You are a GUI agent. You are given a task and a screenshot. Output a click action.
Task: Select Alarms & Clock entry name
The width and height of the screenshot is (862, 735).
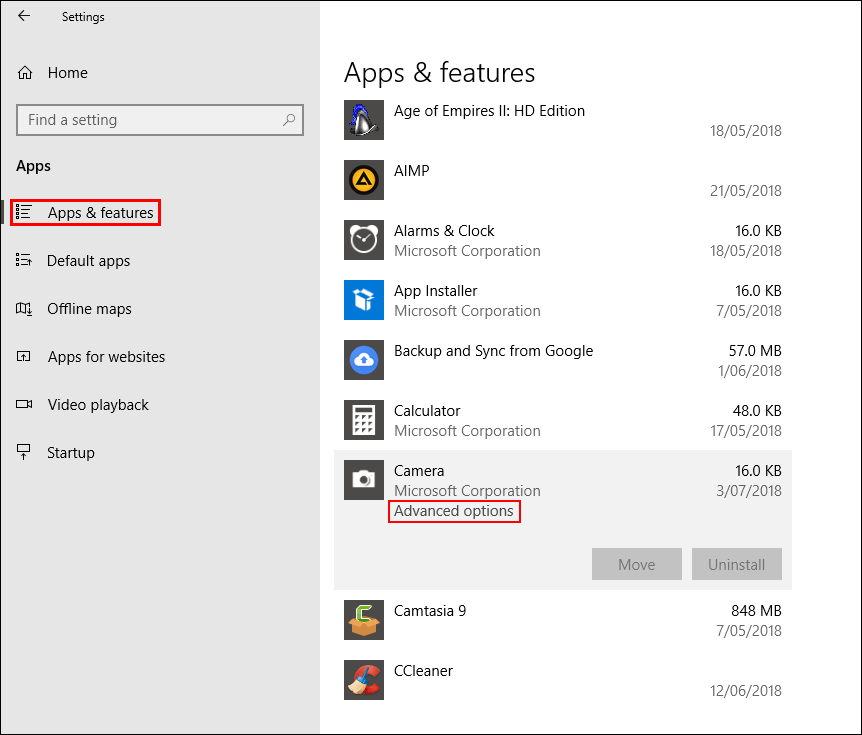[x=444, y=230]
